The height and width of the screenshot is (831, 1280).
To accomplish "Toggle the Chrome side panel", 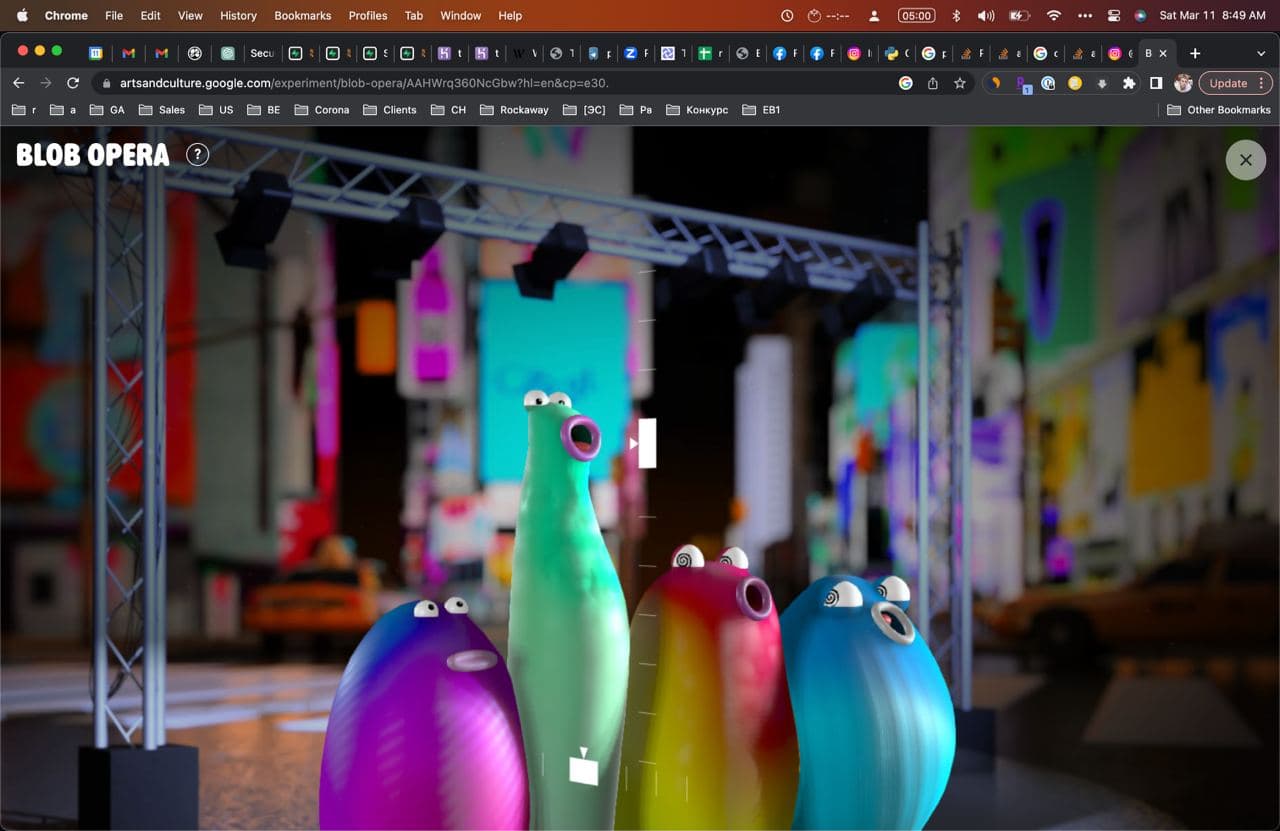I will tap(1156, 83).
